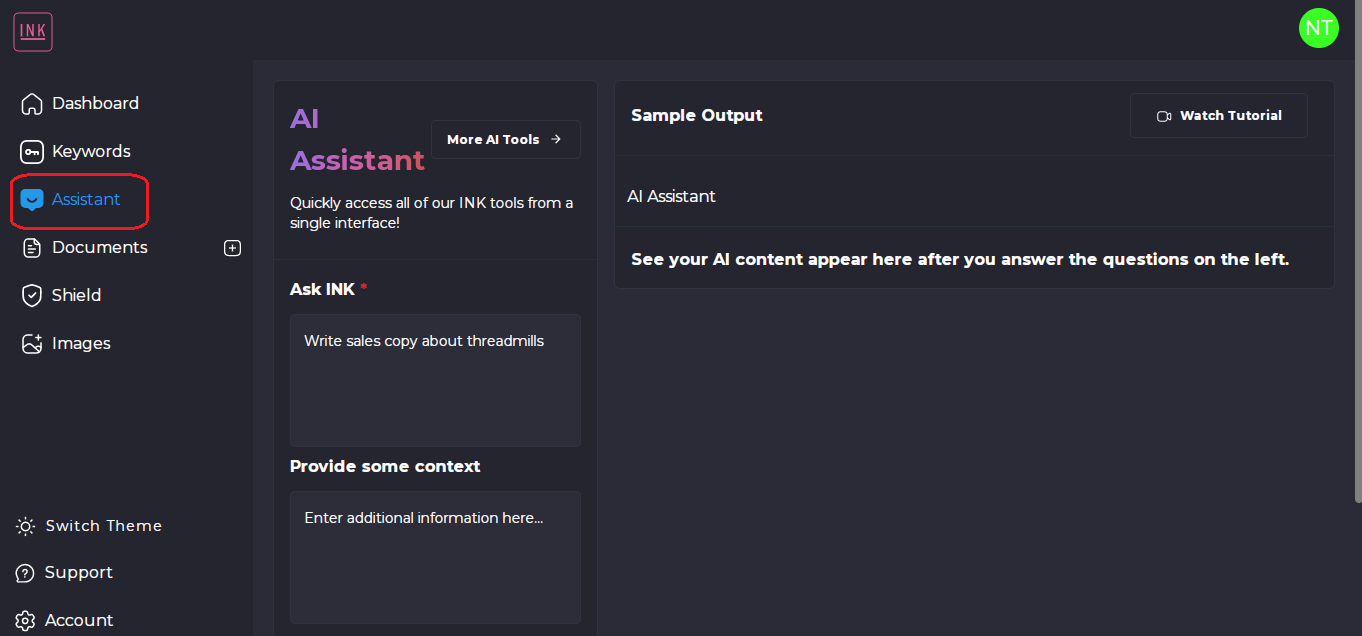Screen dimensions: 1362x636
Task: Open the Support link
Action: pos(79,573)
